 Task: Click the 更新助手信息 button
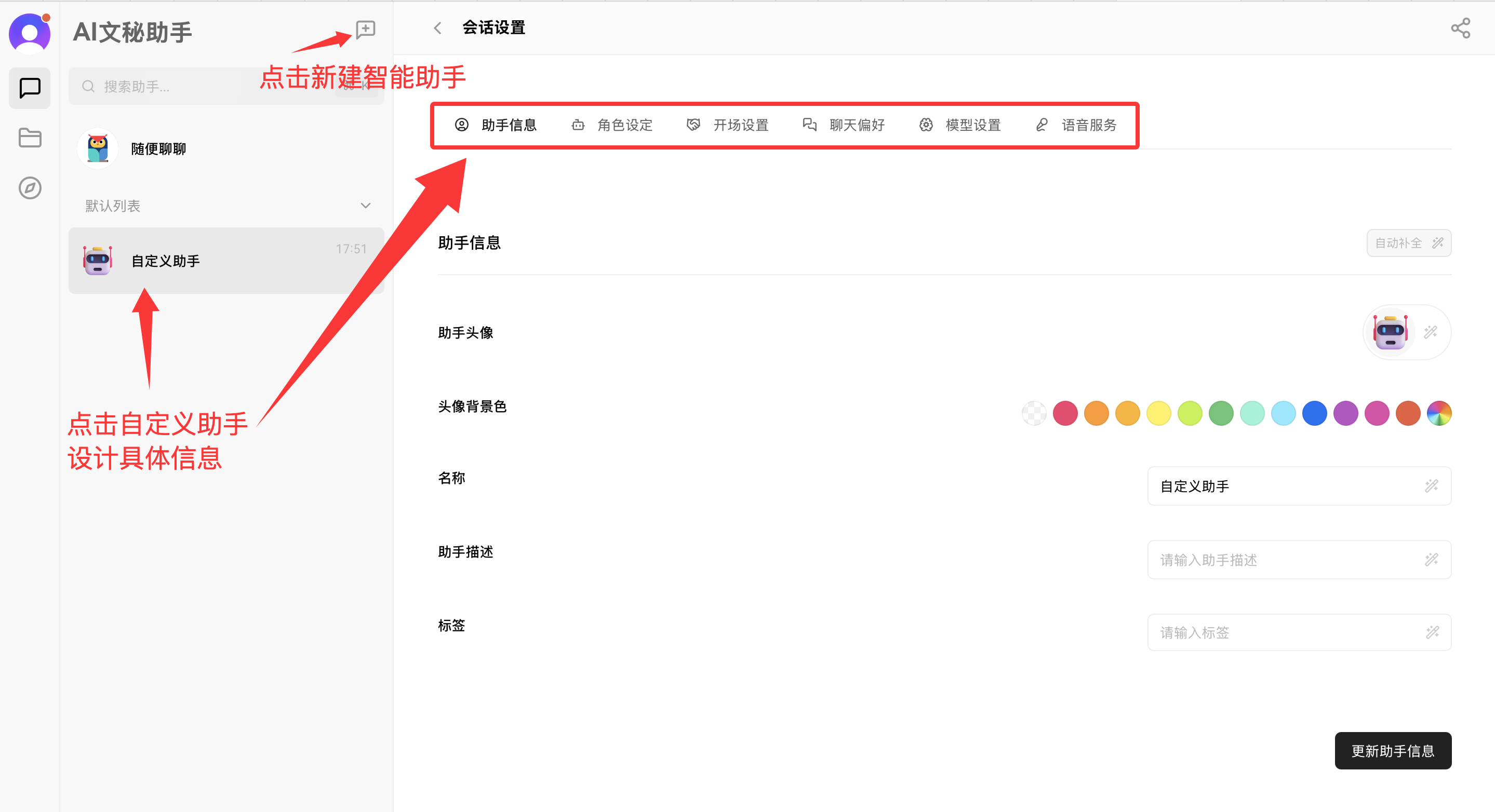point(1393,751)
